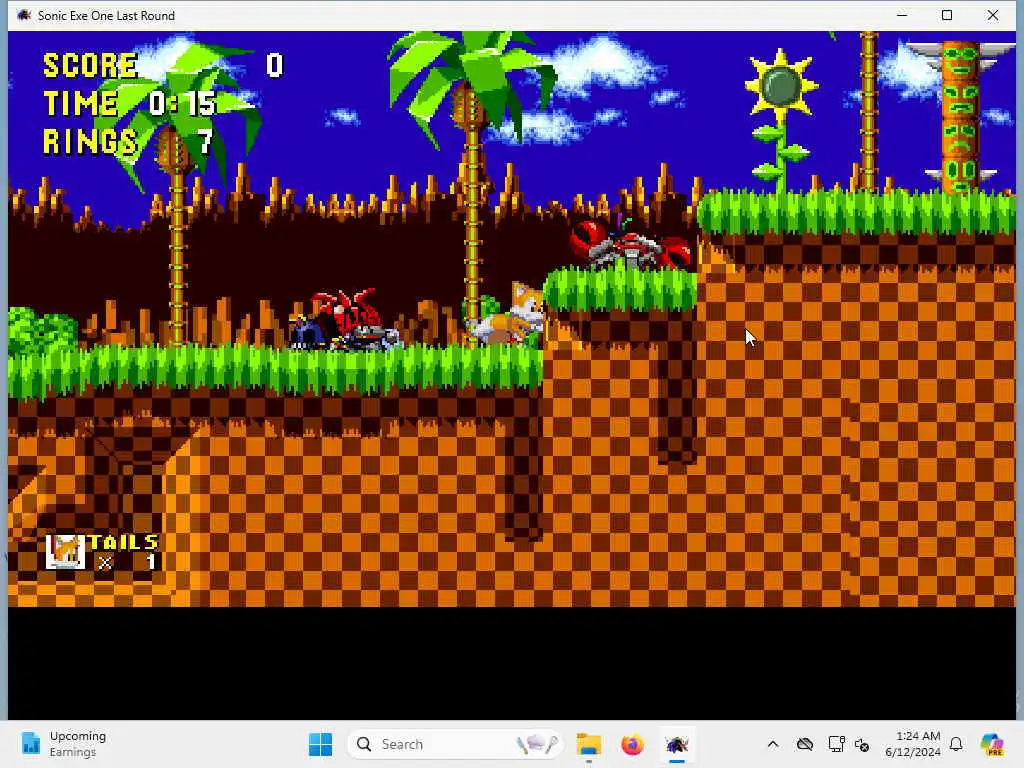Viewport: 1024px width, 768px height.
Task: Click the SCORE label in HUD
Action: click(x=90, y=65)
